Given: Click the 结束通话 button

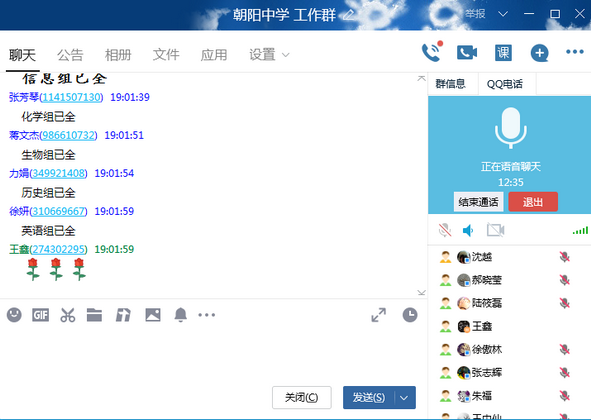Looking at the screenshot, I should (478, 202).
